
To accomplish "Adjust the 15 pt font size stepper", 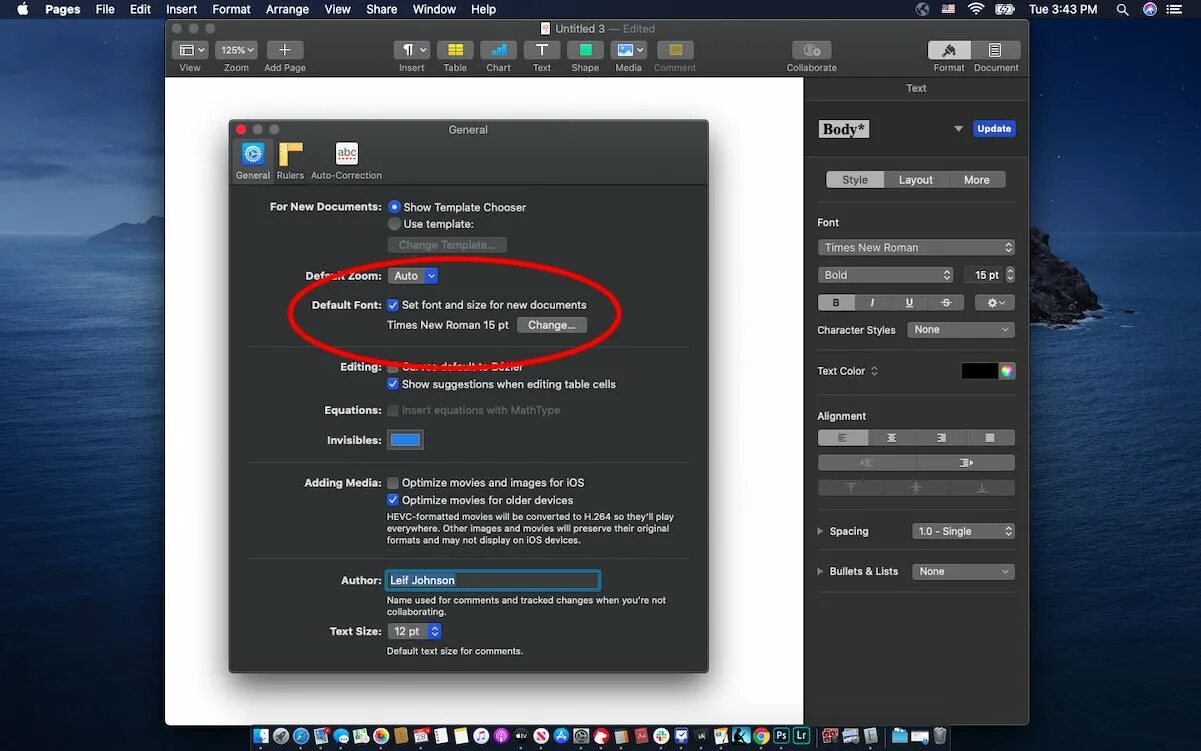I will (x=1010, y=275).
